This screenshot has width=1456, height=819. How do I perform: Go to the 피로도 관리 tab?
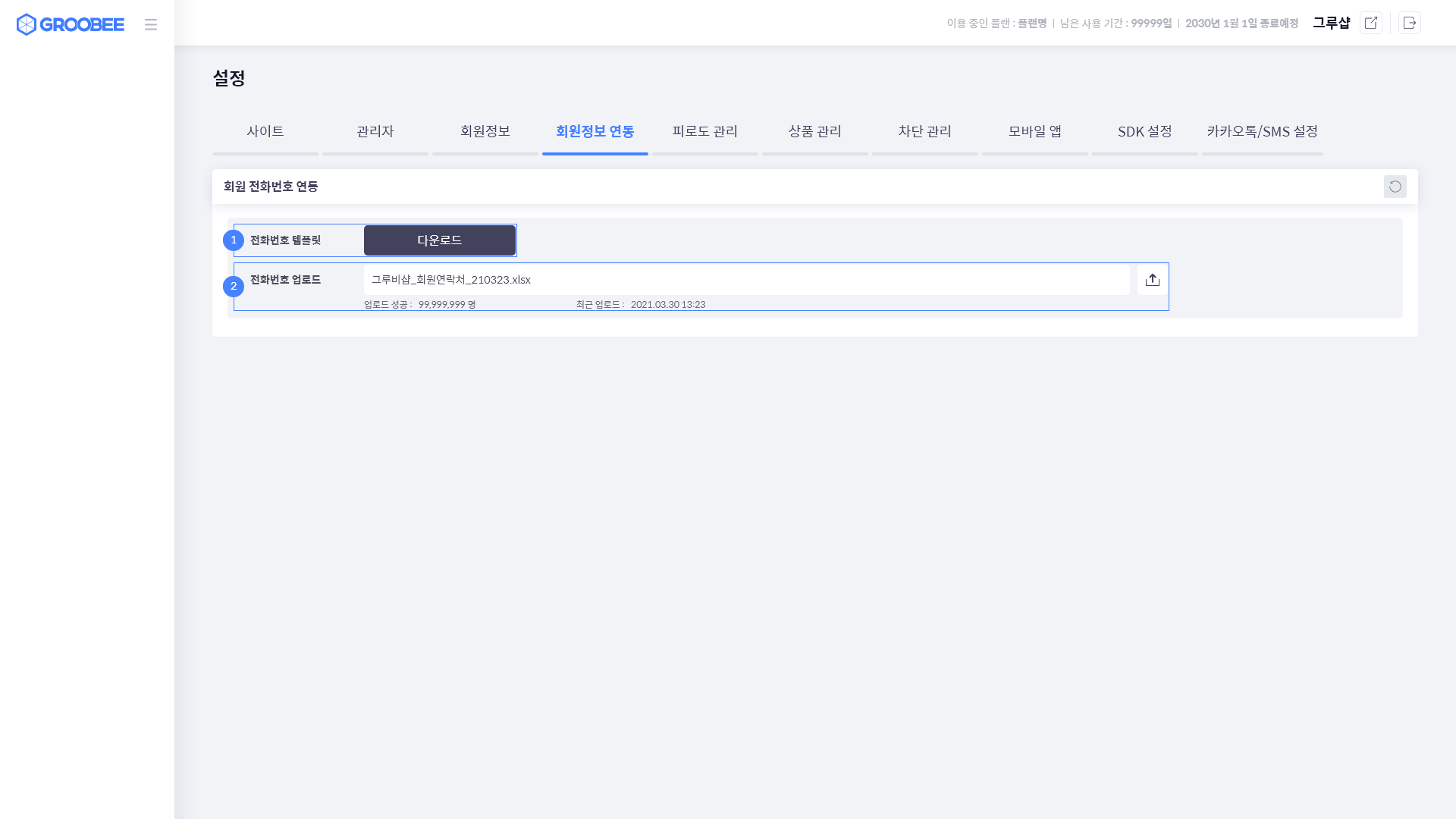[x=705, y=132]
